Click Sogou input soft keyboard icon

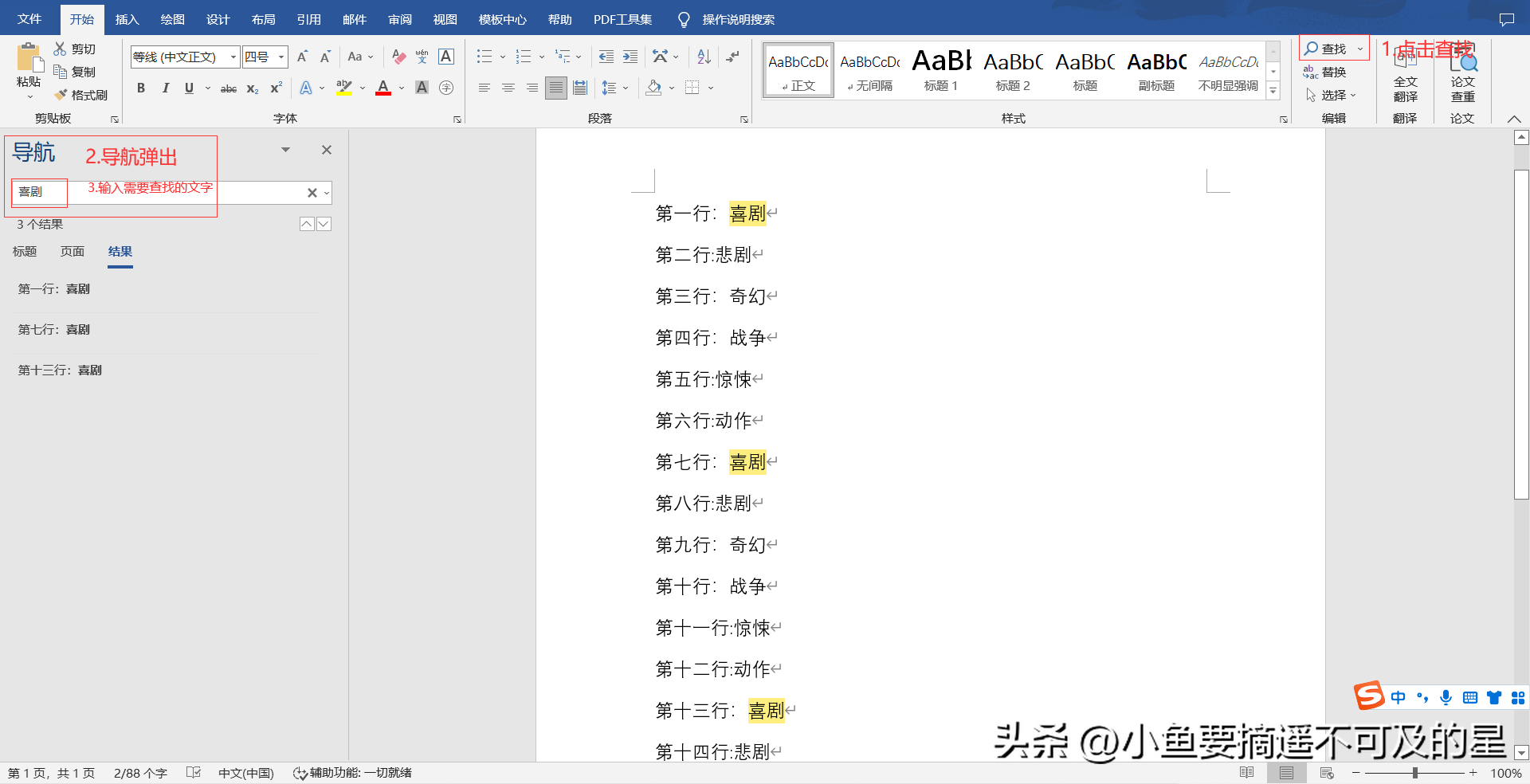pos(1470,698)
